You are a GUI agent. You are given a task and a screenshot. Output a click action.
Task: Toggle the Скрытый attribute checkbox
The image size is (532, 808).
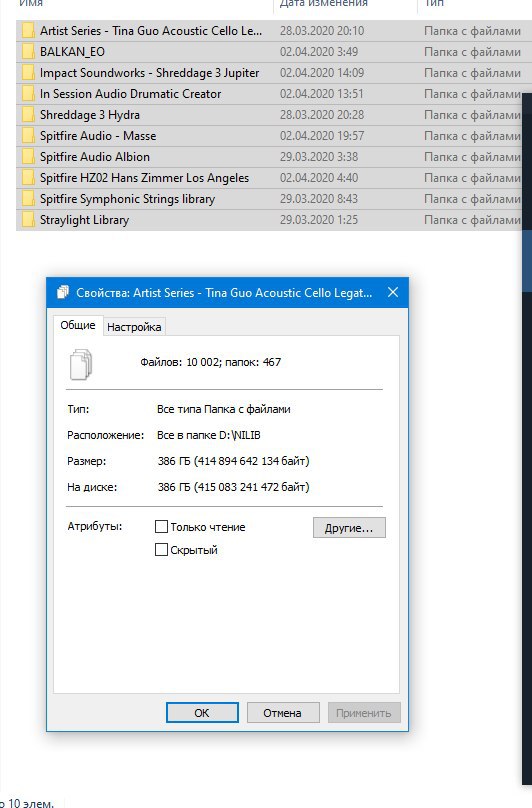pos(161,550)
